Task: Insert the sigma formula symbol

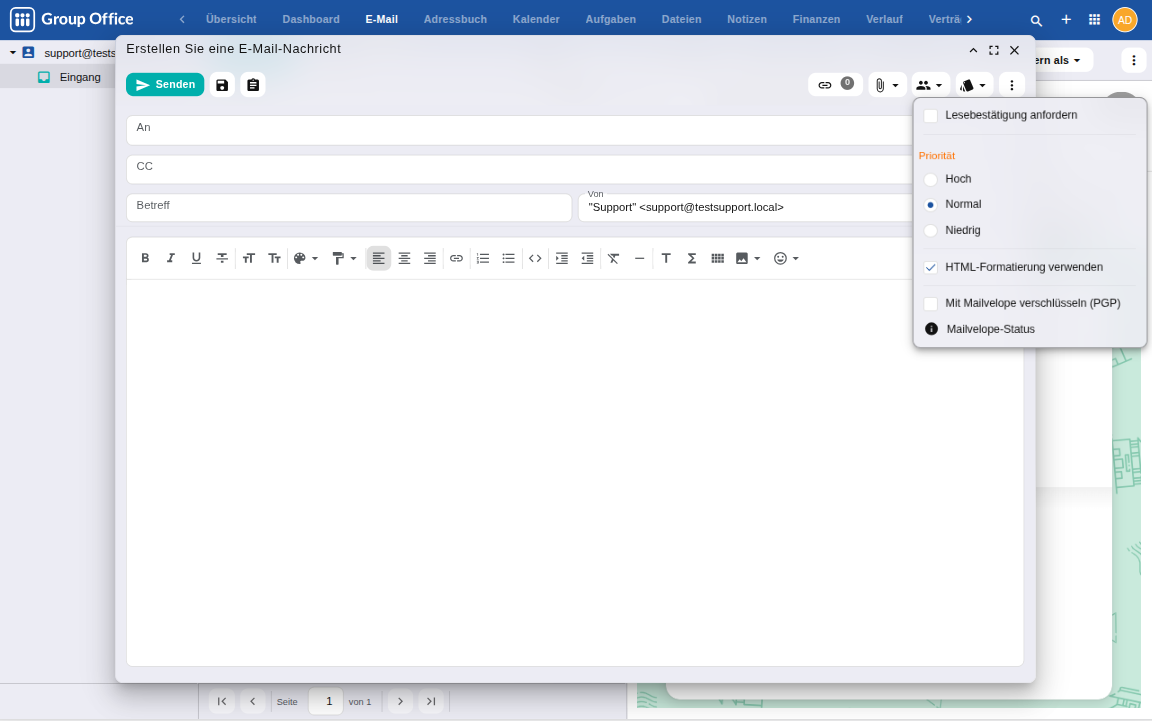Action: tap(691, 258)
